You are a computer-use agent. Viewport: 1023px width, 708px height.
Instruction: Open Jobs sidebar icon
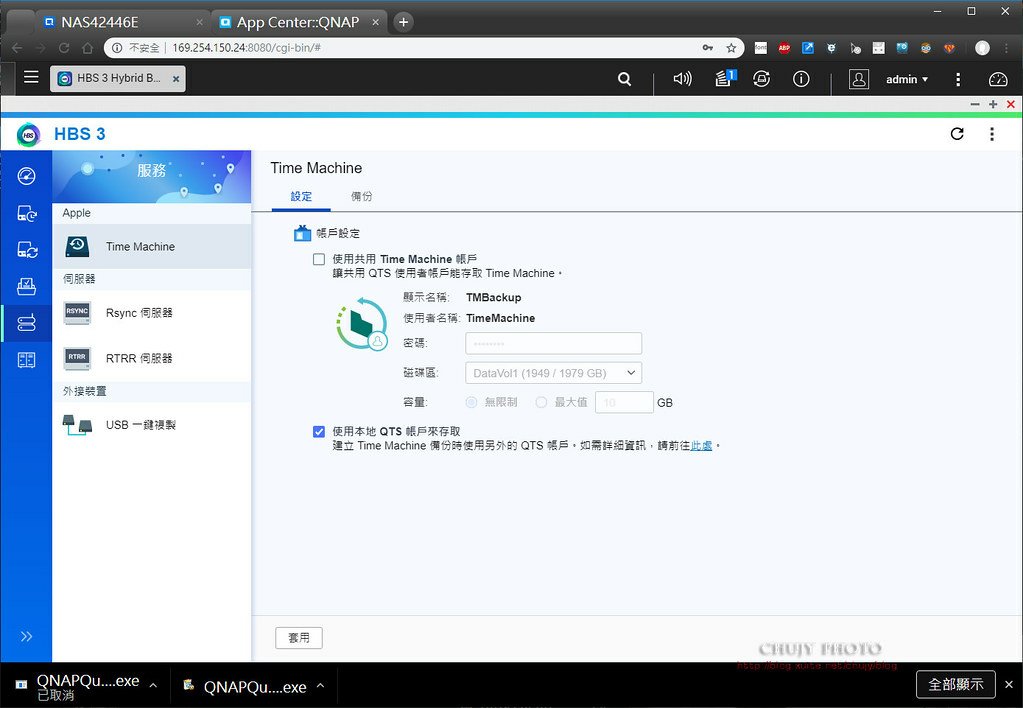tap(26, 286)
